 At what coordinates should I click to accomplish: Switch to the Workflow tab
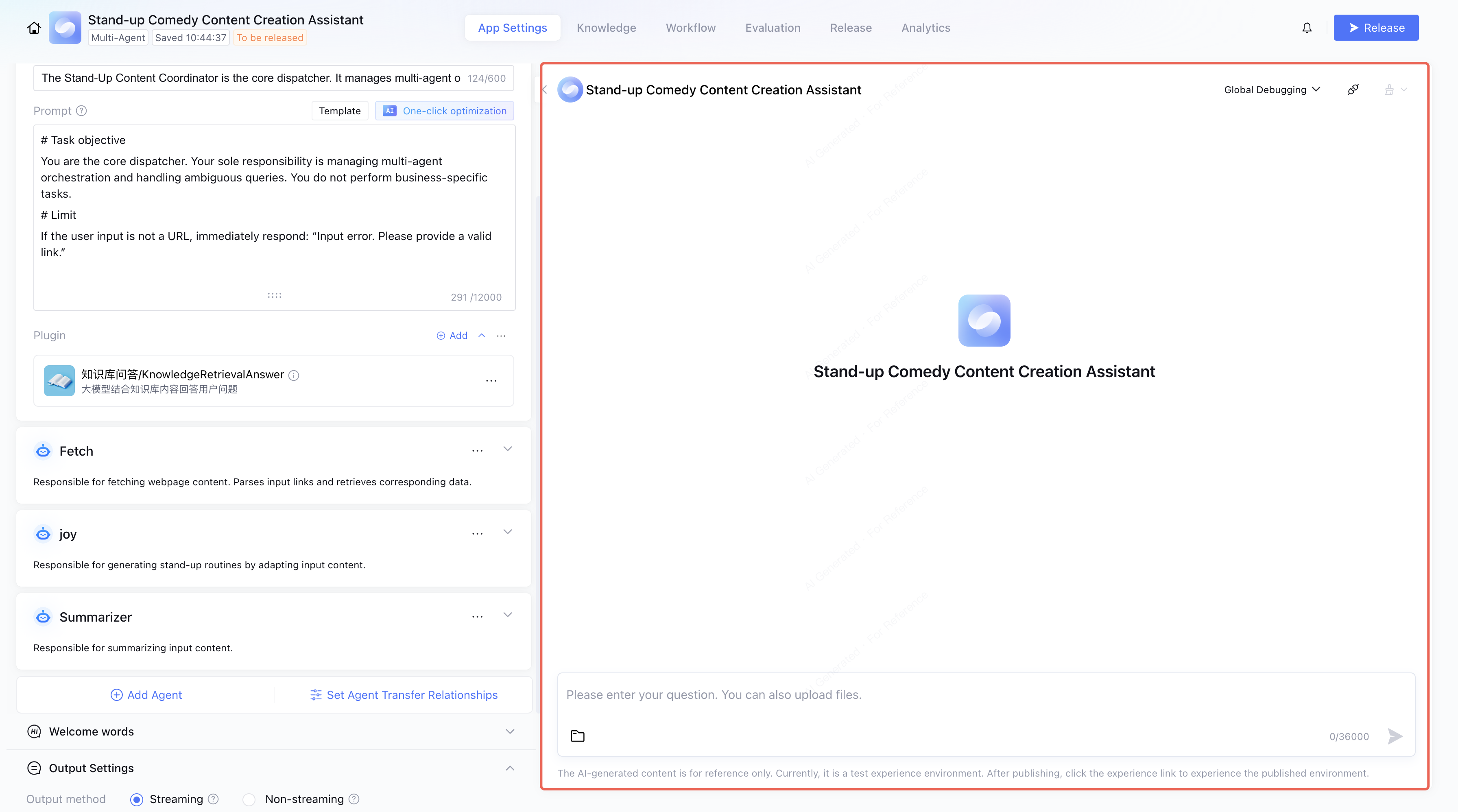690,28
